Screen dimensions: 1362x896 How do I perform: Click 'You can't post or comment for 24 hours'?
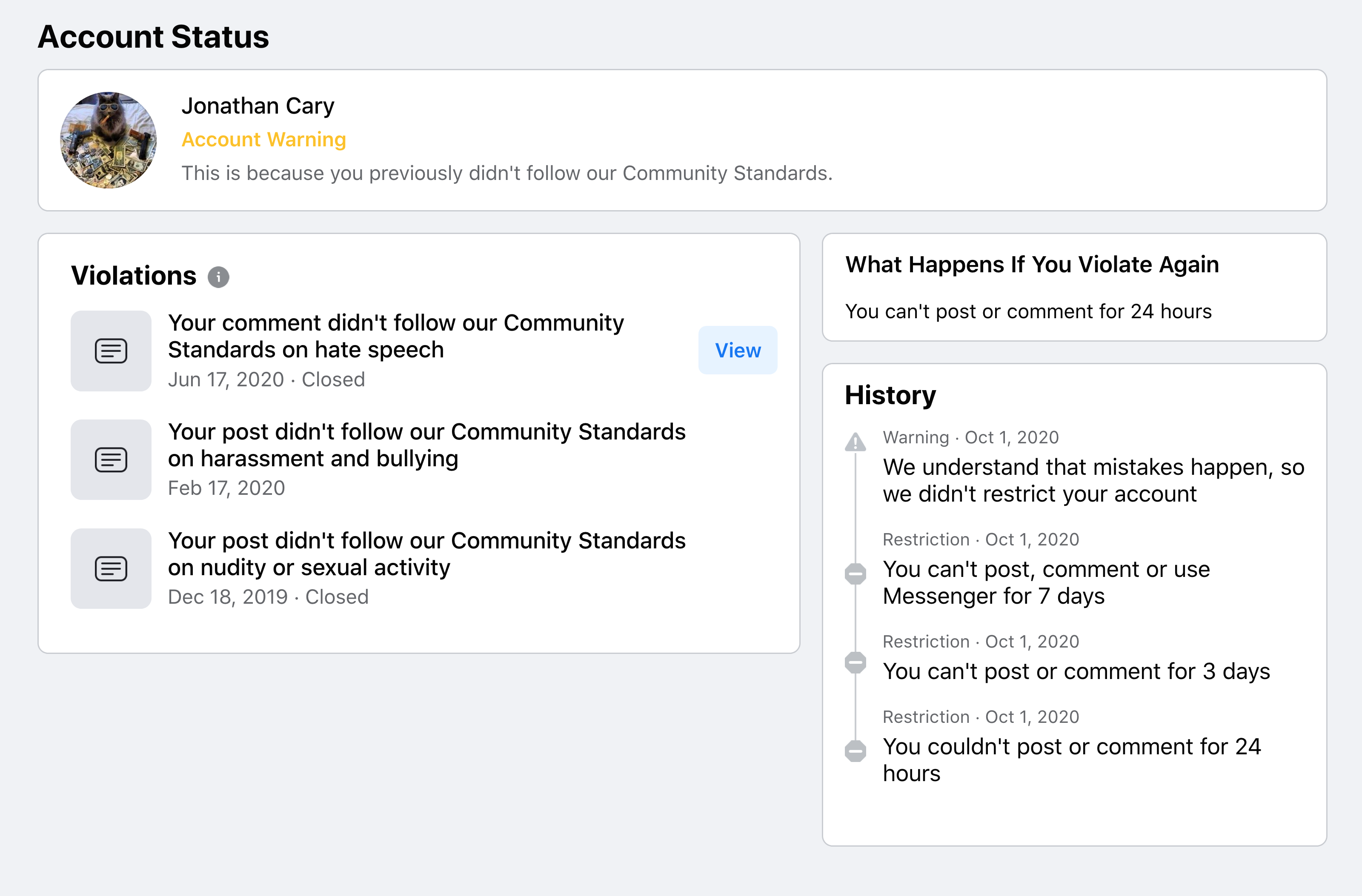click(x=1028, y=311)
